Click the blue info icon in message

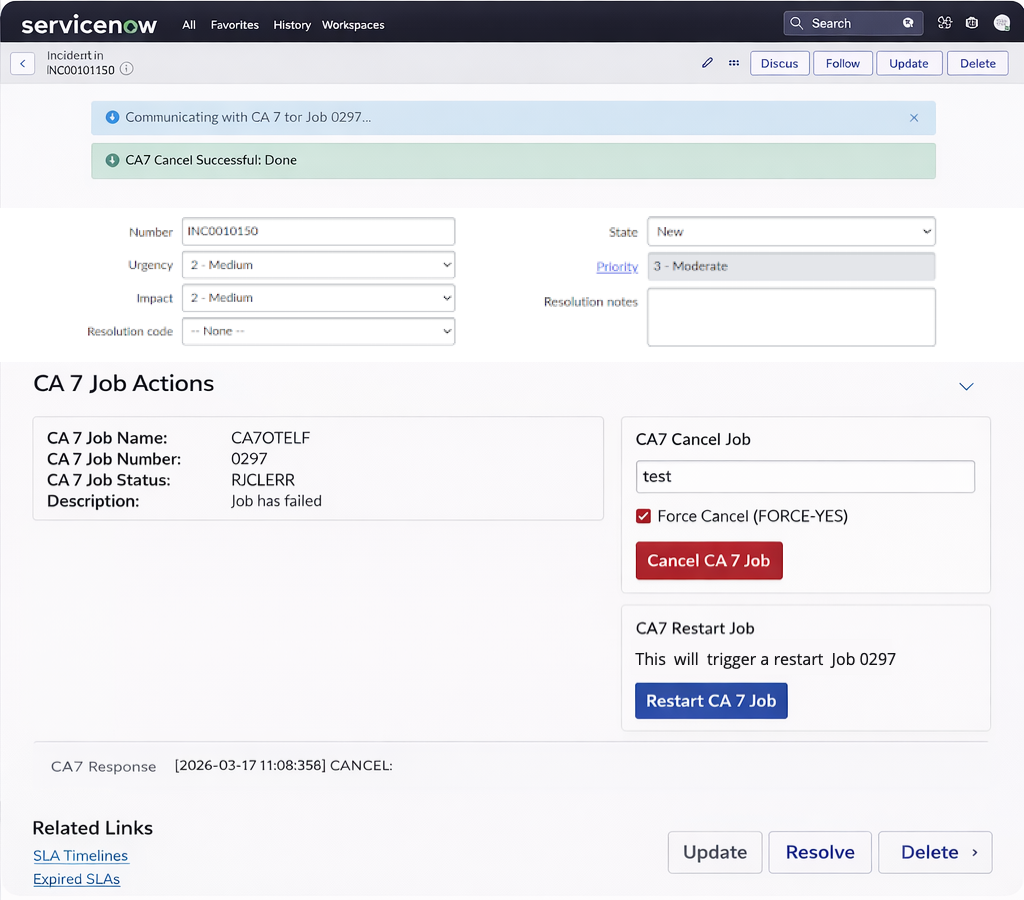point(112,117)
